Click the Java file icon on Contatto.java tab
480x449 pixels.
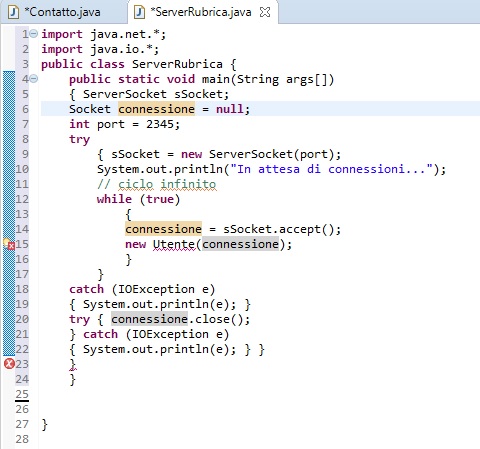pyautogui.click(x=13, y=12)
